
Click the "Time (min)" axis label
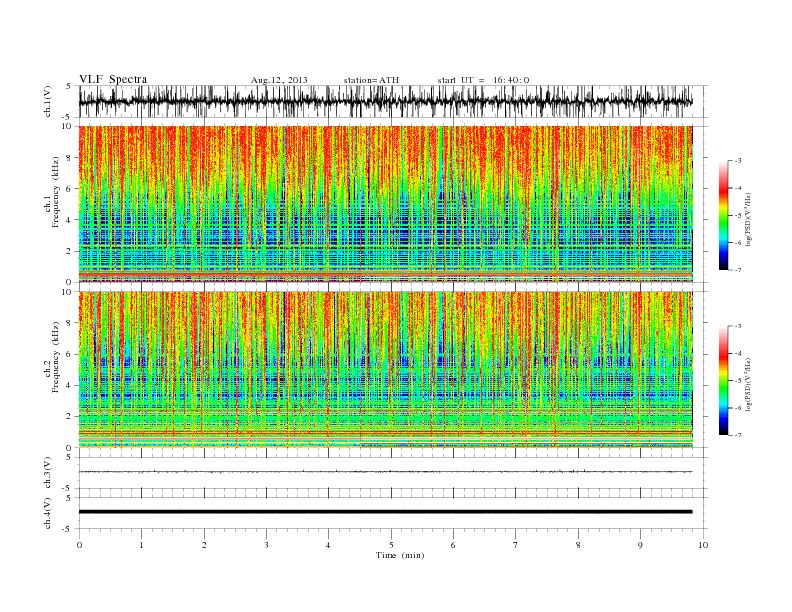400,555
